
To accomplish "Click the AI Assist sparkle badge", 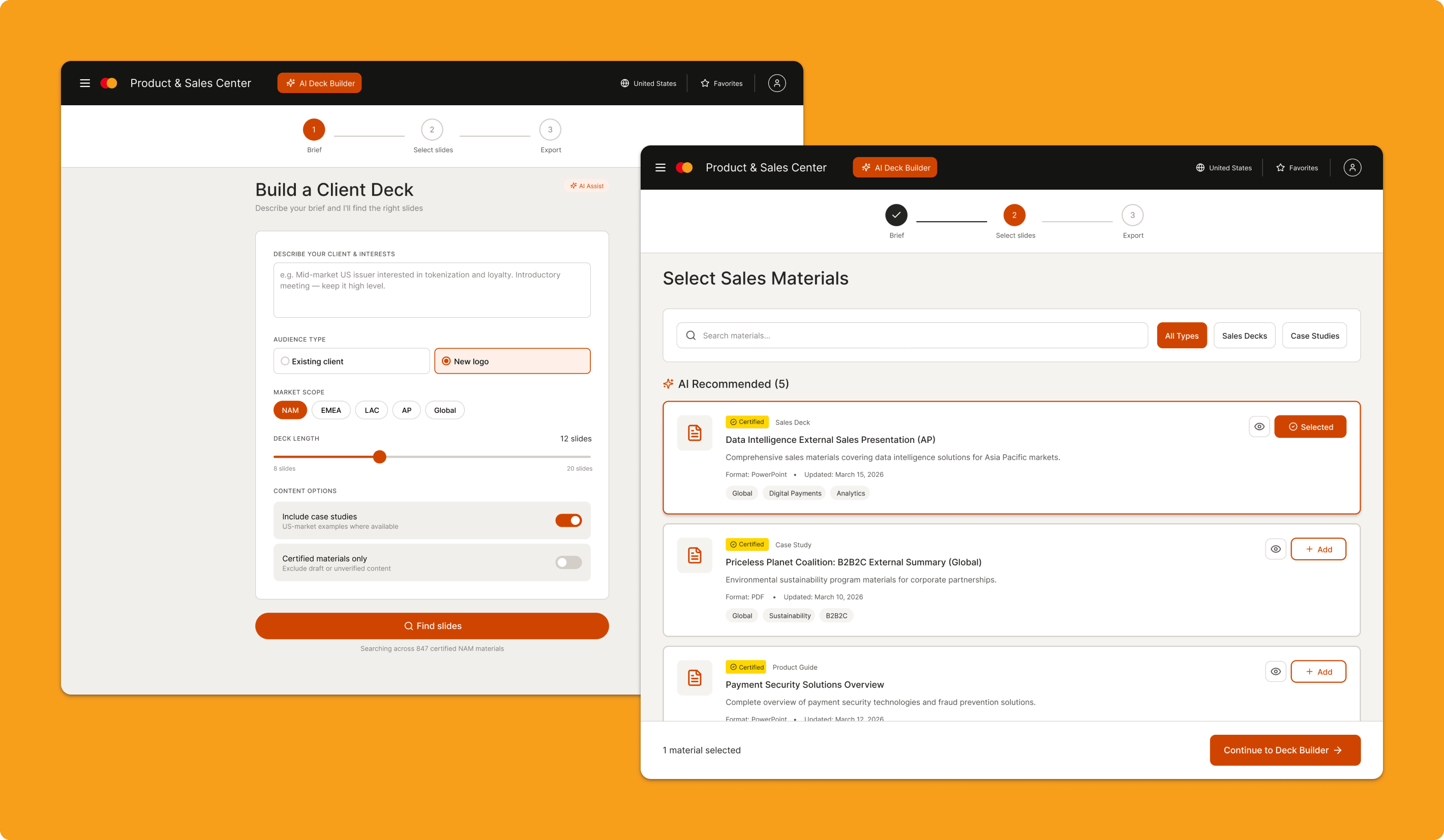I will tap(586, 186).
